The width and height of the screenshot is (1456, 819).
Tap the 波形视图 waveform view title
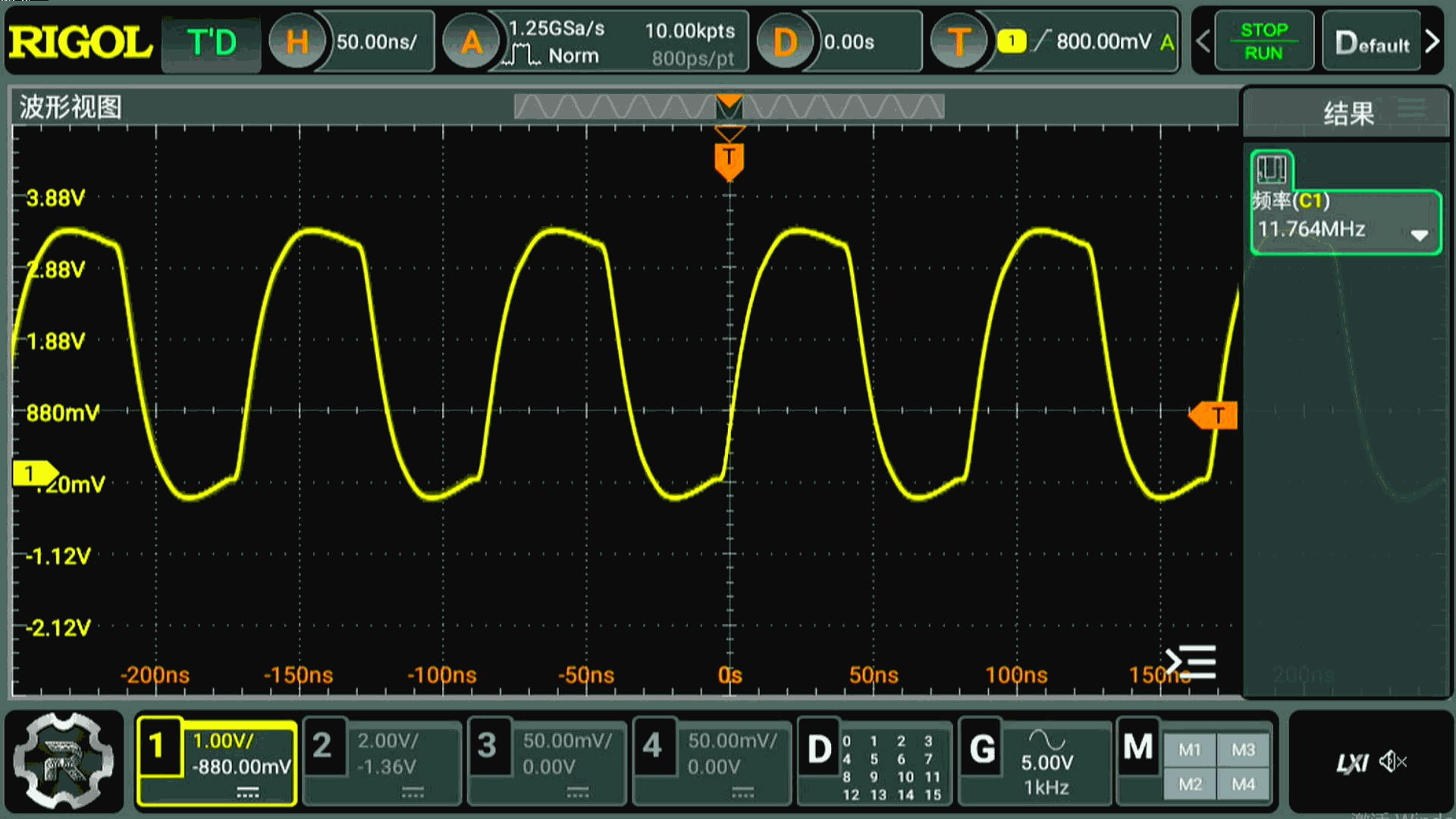(x=70, y=107)
